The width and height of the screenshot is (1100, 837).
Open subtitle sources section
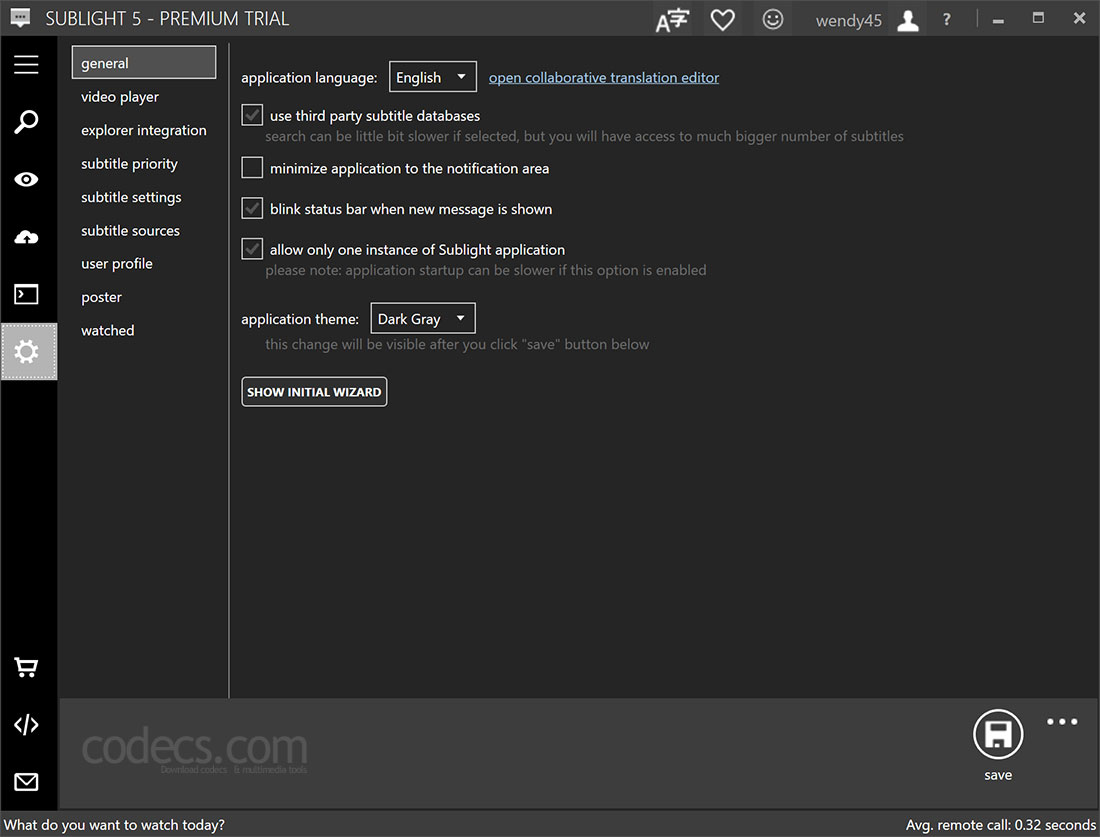tap(130, 231)
